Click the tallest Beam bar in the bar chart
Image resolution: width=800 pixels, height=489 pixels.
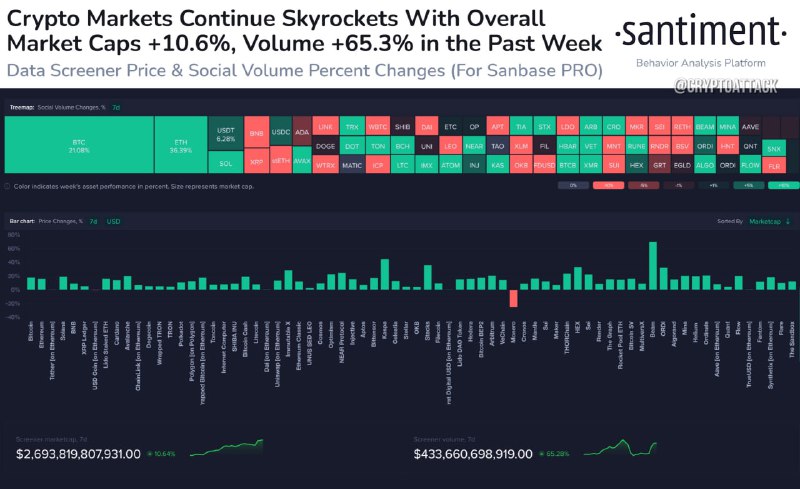point(653,266)
